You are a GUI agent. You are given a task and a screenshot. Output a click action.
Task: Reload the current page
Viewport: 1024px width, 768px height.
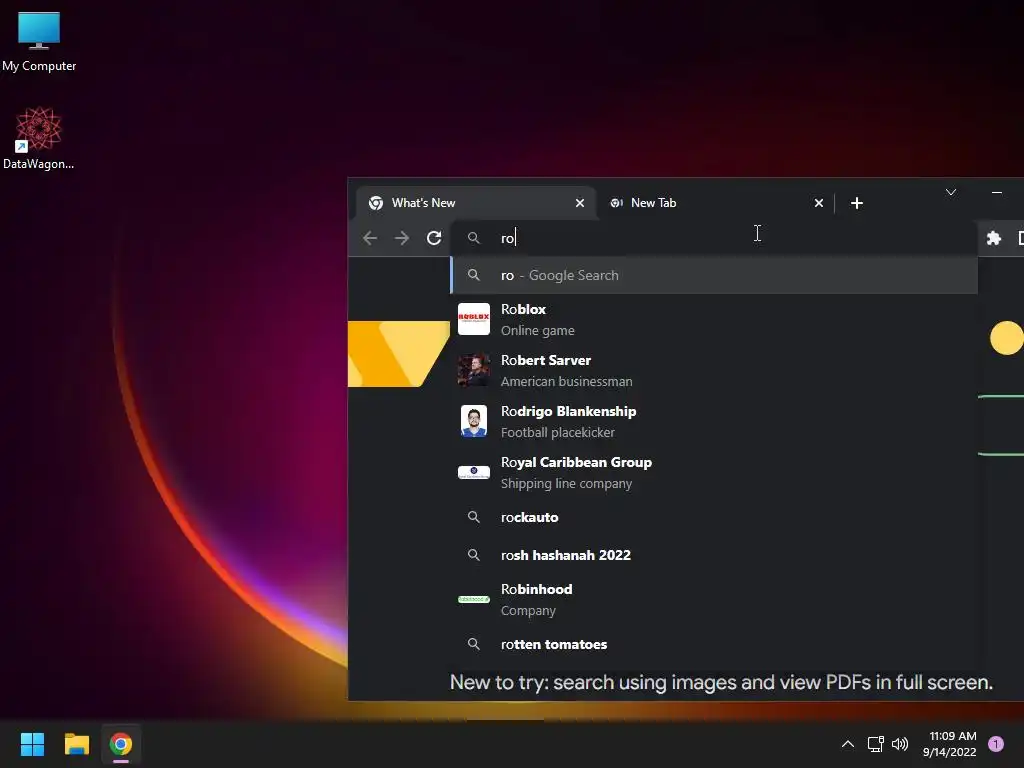(434, 238)
